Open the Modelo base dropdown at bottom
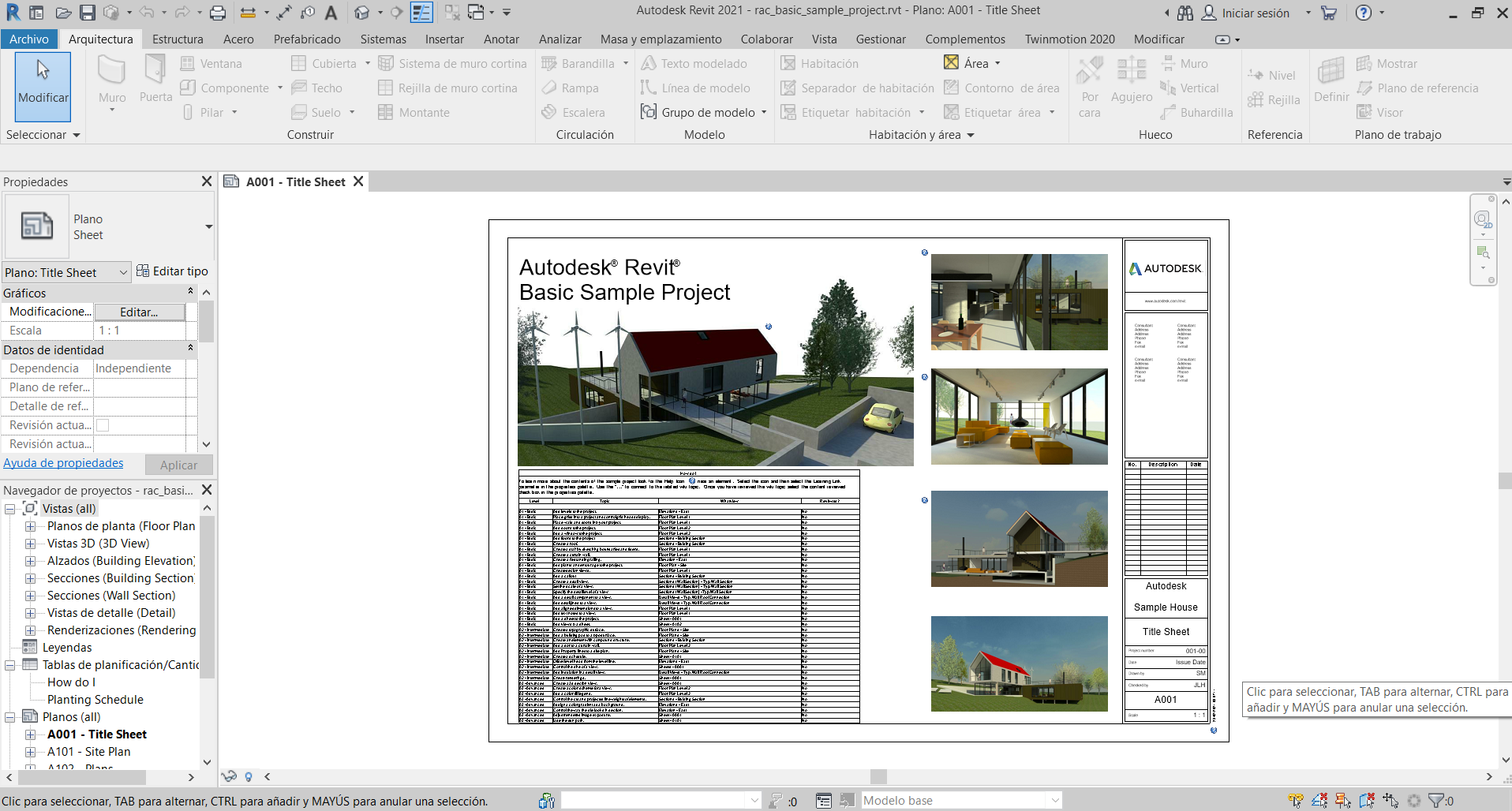The image size is (1512, 811). click(x=1055, y=800)
